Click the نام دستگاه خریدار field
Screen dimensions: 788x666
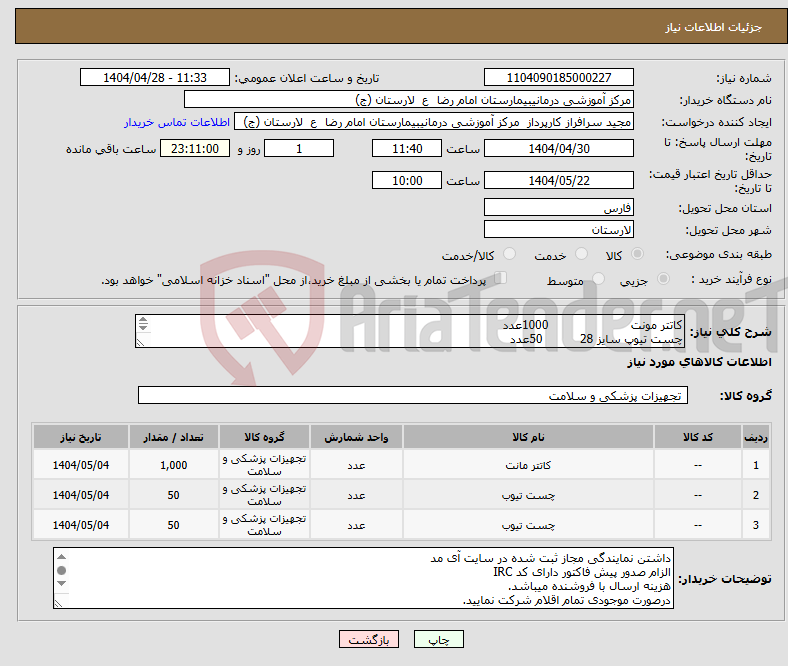click(409, 100)
